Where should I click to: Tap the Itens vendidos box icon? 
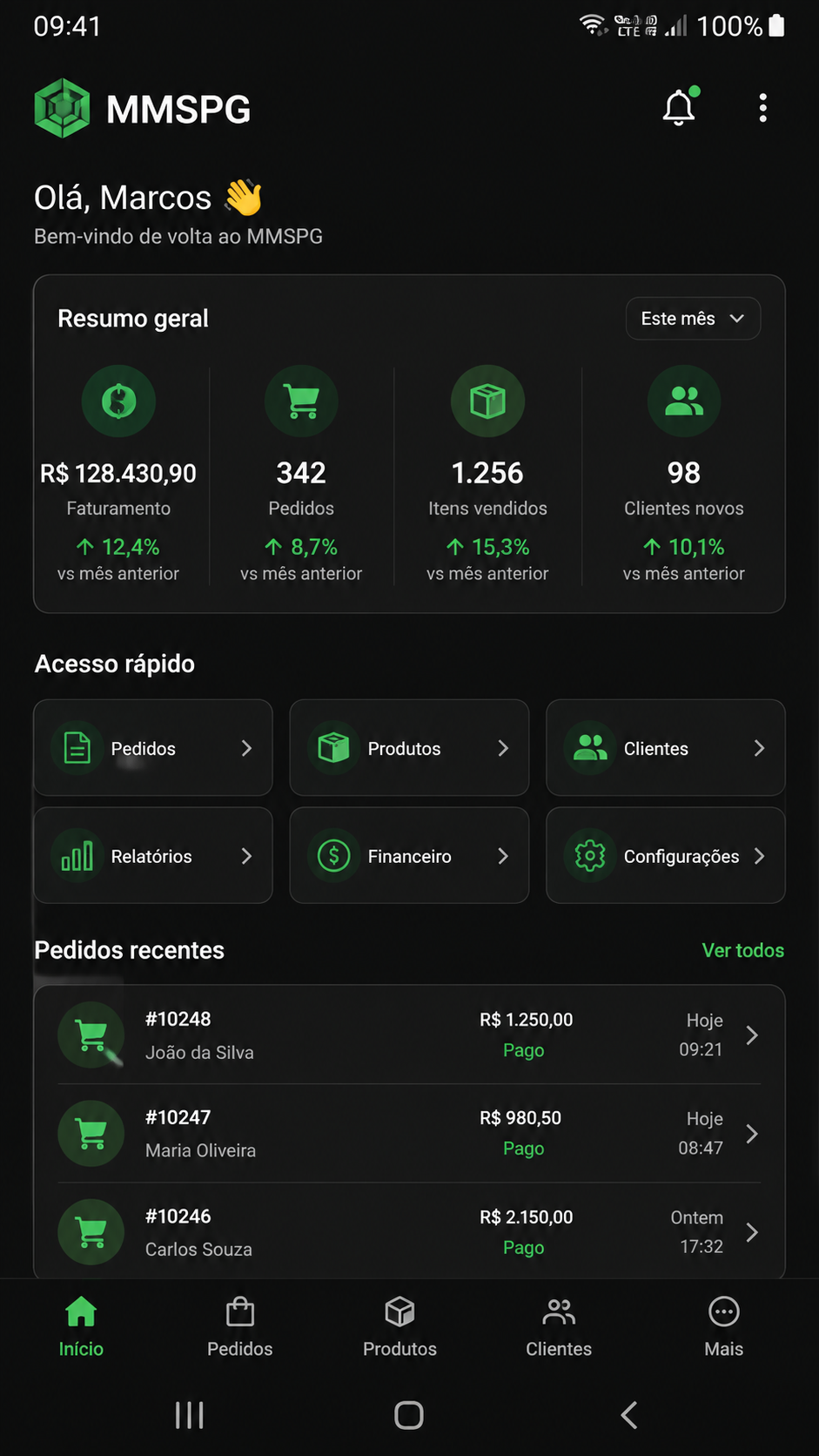click(x=487, y=401)
